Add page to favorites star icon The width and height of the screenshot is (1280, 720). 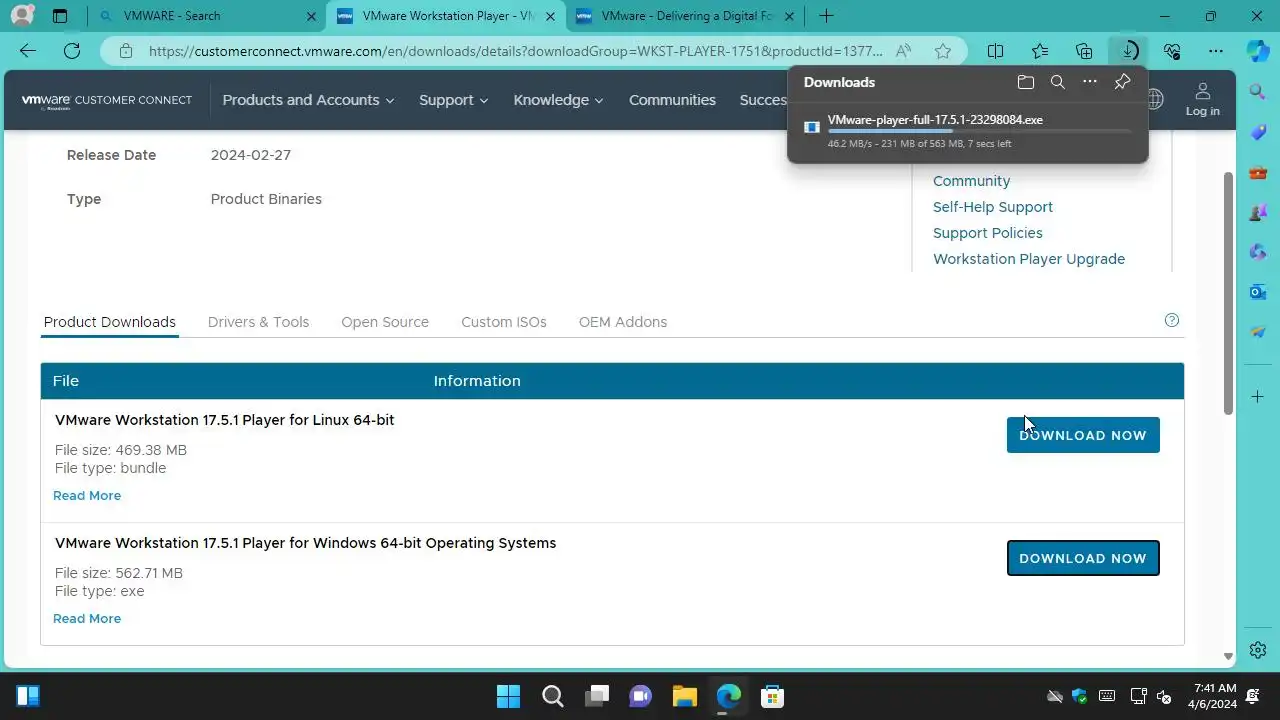coord(943,51)
